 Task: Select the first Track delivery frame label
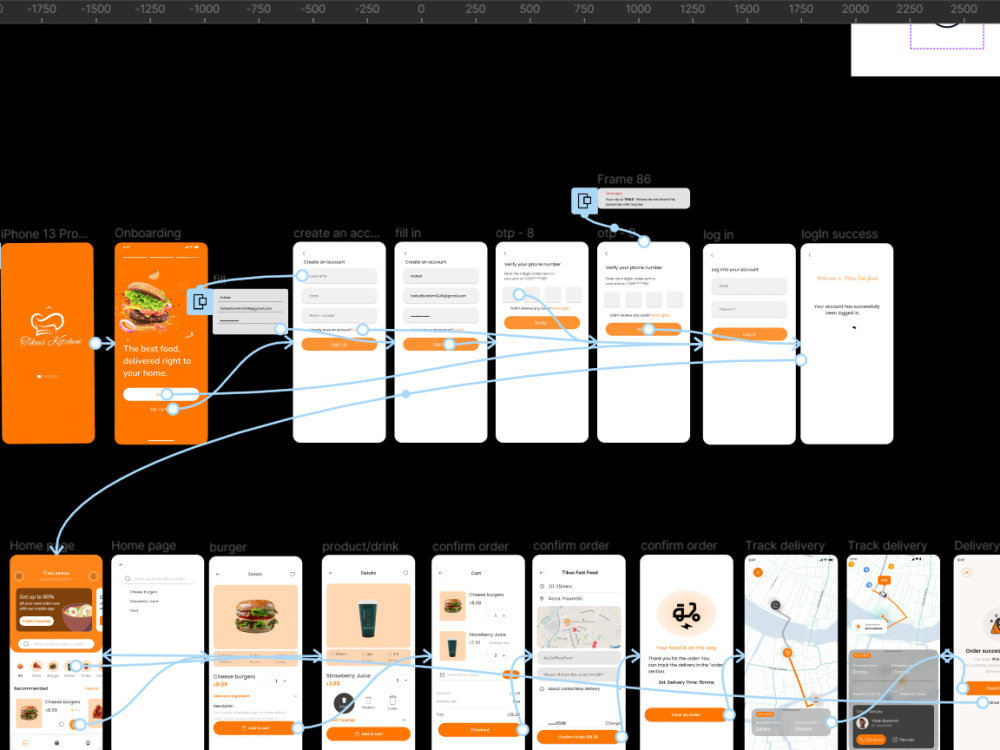[x=784, y=546]
